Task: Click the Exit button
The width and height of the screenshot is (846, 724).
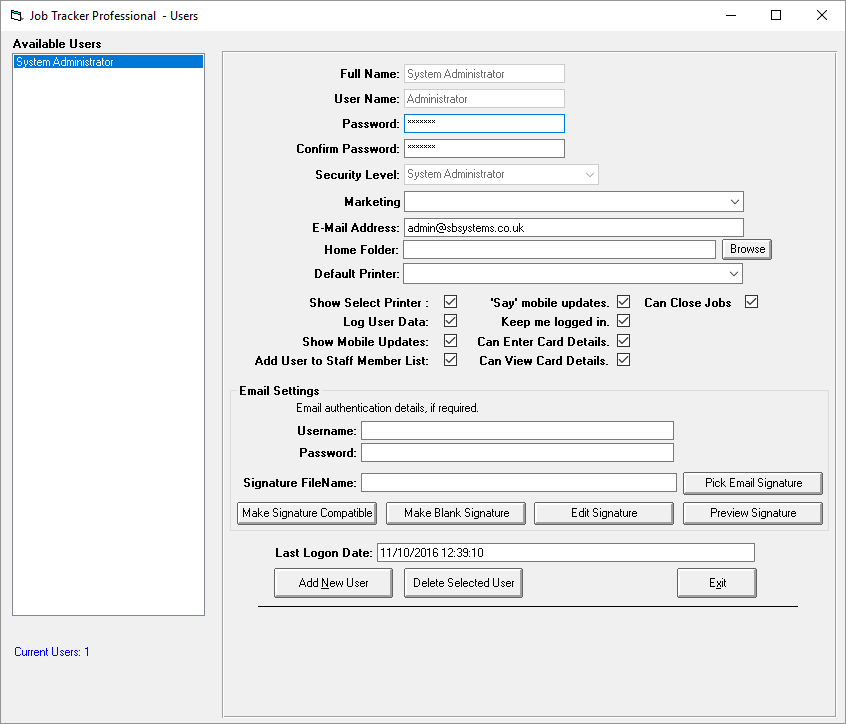Action: [717, 583]
